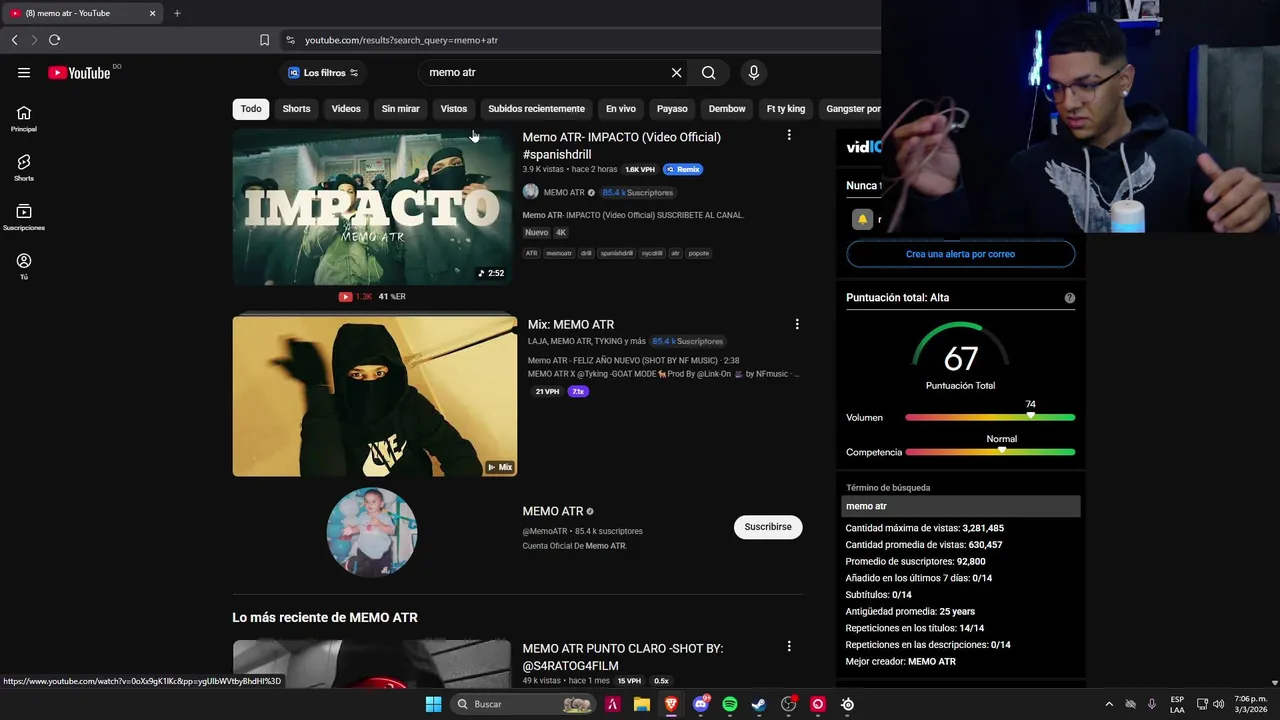This screenshot has width=1280, height=720.
Task: Select the Vistos filter chip
Action: tap(454, 109)
